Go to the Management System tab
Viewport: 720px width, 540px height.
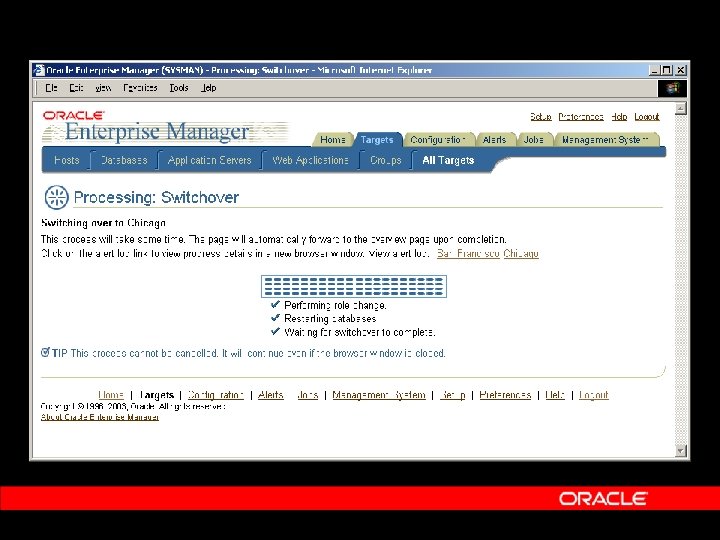tap(605, 140)
